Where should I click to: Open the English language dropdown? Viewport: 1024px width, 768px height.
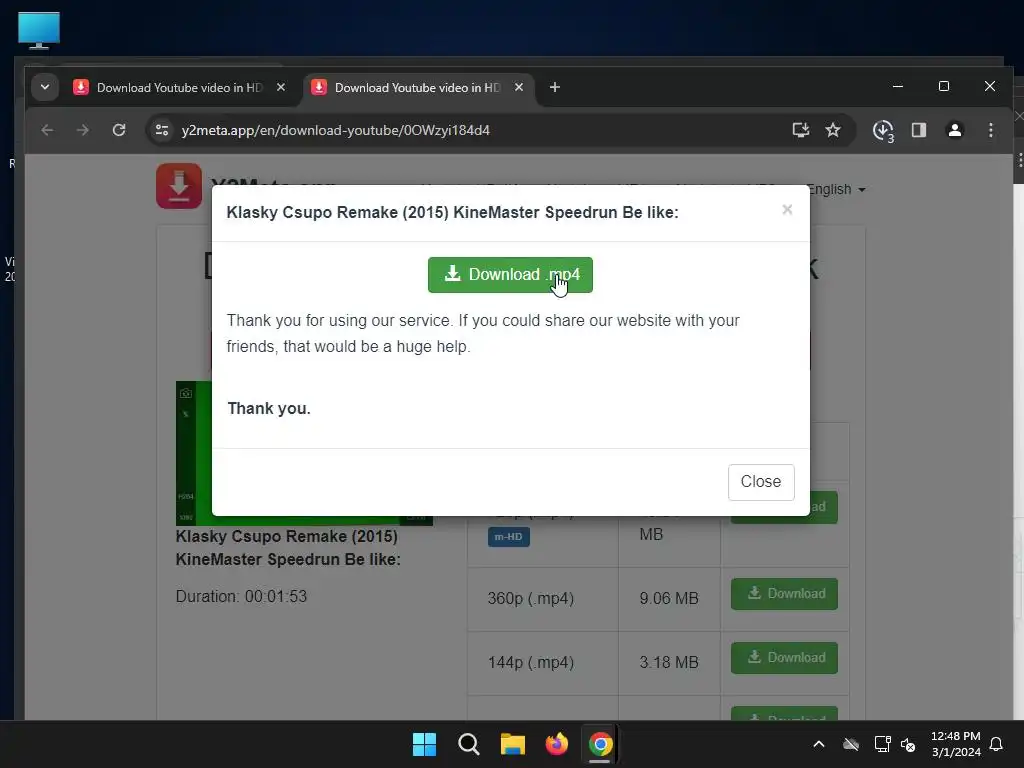(x=836, y=189)
